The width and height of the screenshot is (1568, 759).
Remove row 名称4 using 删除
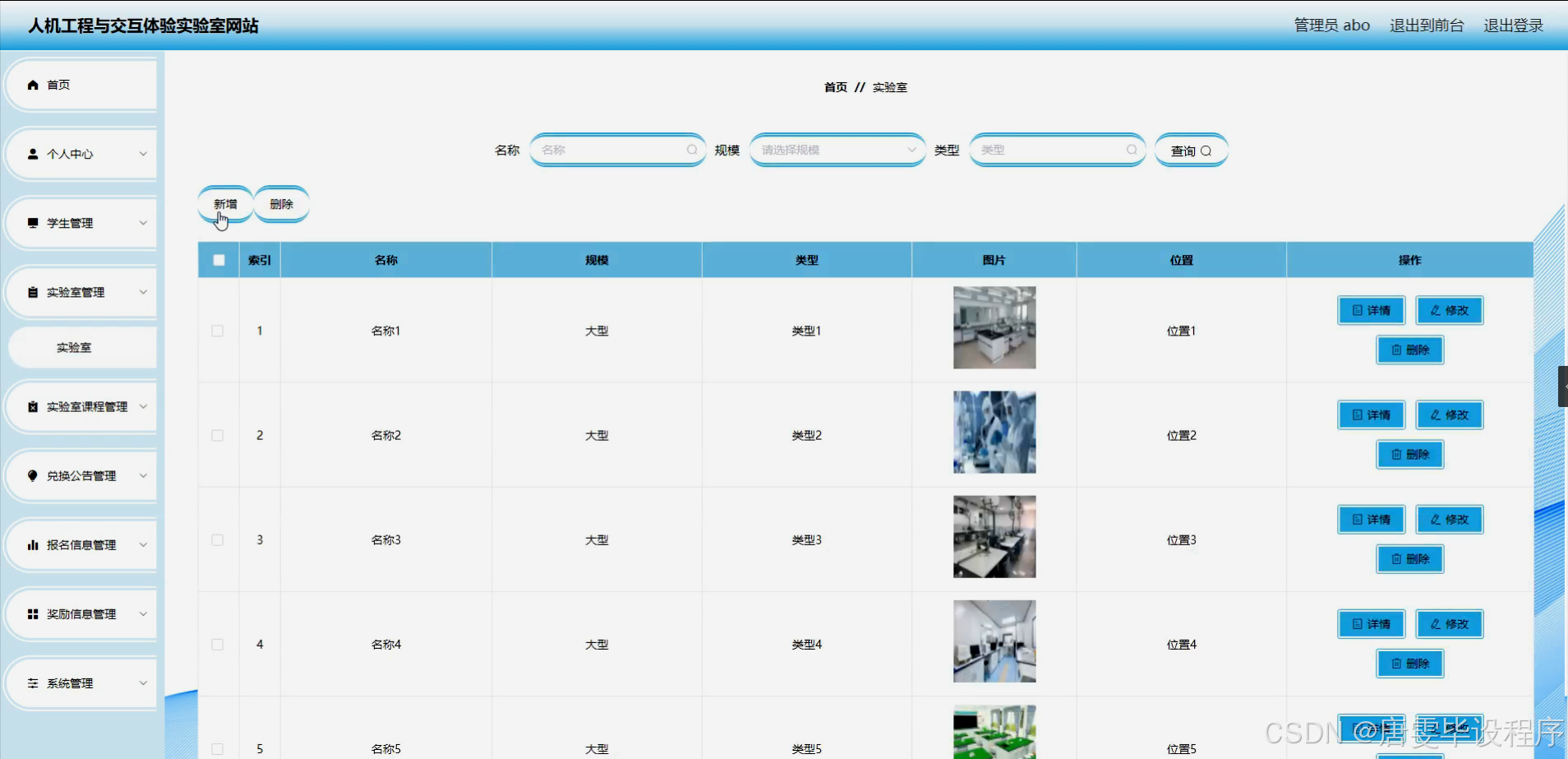[x=1410, y=663]
